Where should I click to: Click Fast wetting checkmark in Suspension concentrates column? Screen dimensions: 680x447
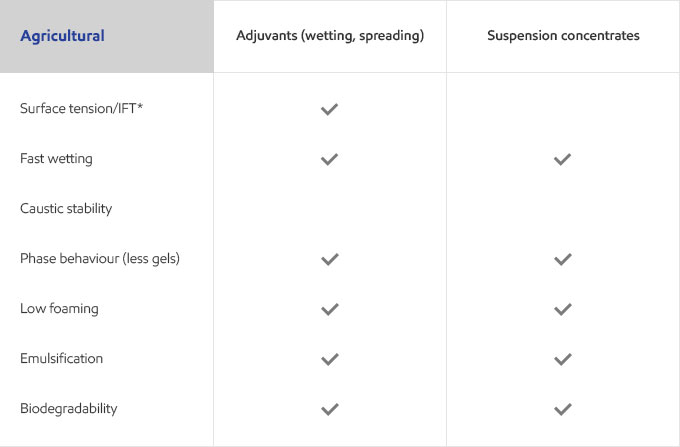562,159
